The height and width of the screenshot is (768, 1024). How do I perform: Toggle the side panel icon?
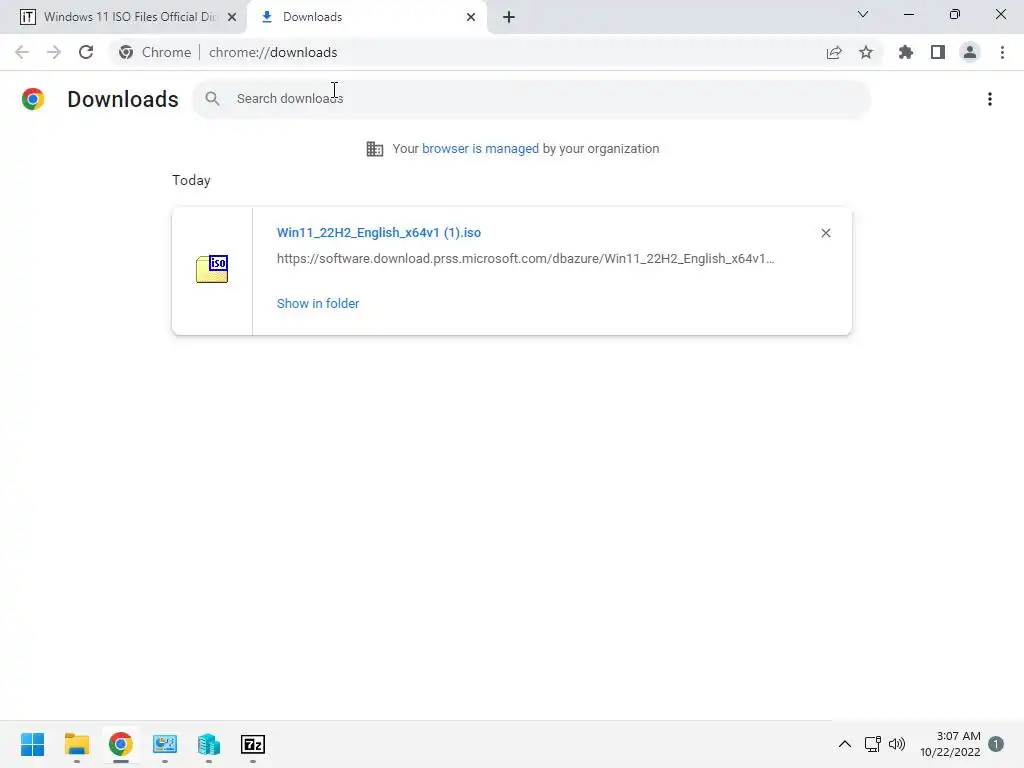tap(938, 52)
